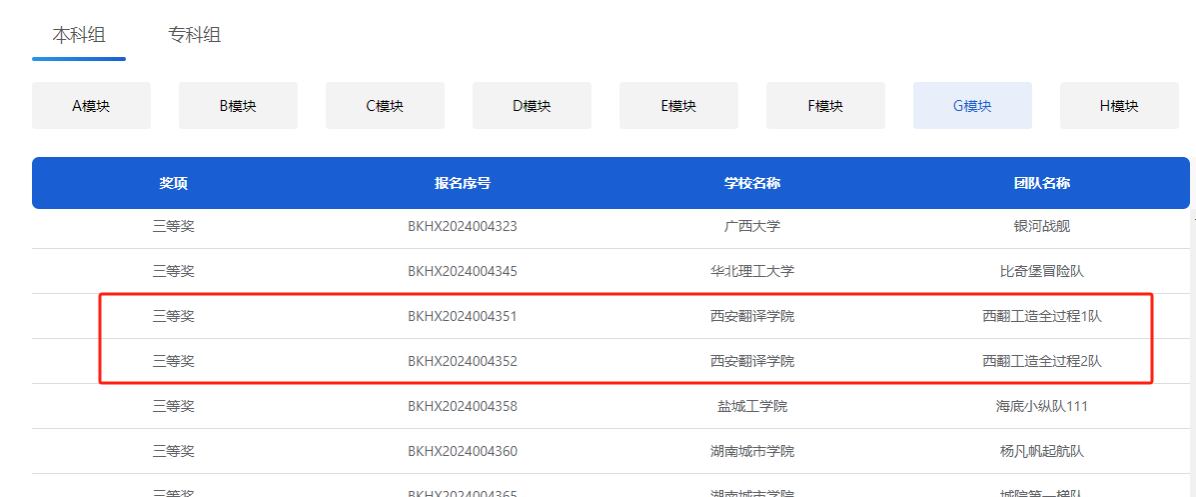
Task: Select team name 西翻工造全过程1队
Action: [1042, 316]
